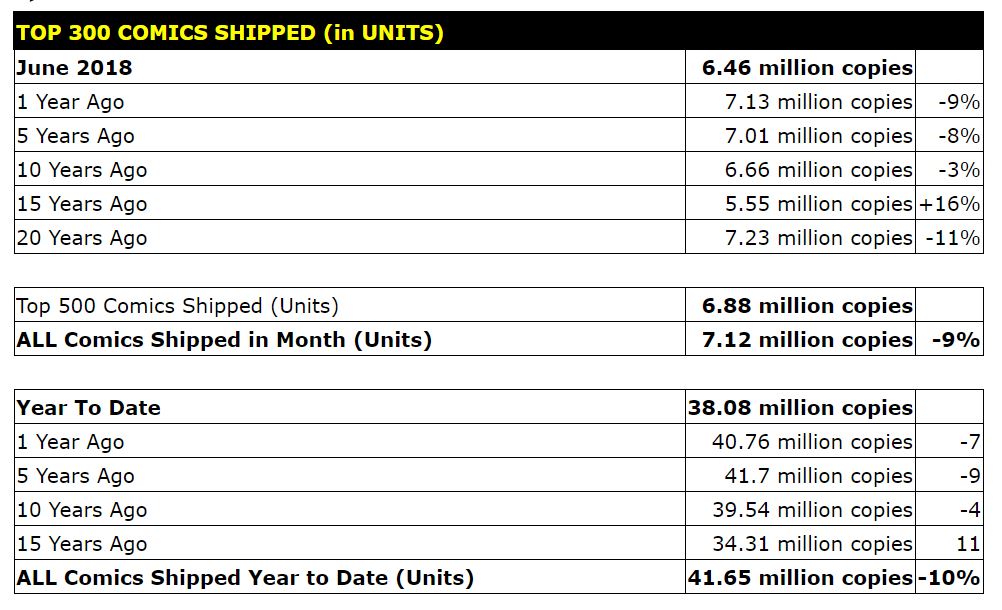This screenshot has width=1002, height=610.
Task: Select the Top 500 Comics Shipped label
Action: (x=178, y=306)
